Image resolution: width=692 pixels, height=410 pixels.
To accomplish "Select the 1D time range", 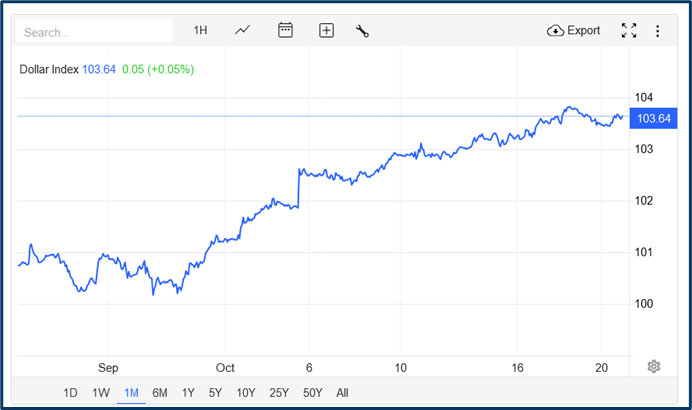I will (x=70, y=393).
